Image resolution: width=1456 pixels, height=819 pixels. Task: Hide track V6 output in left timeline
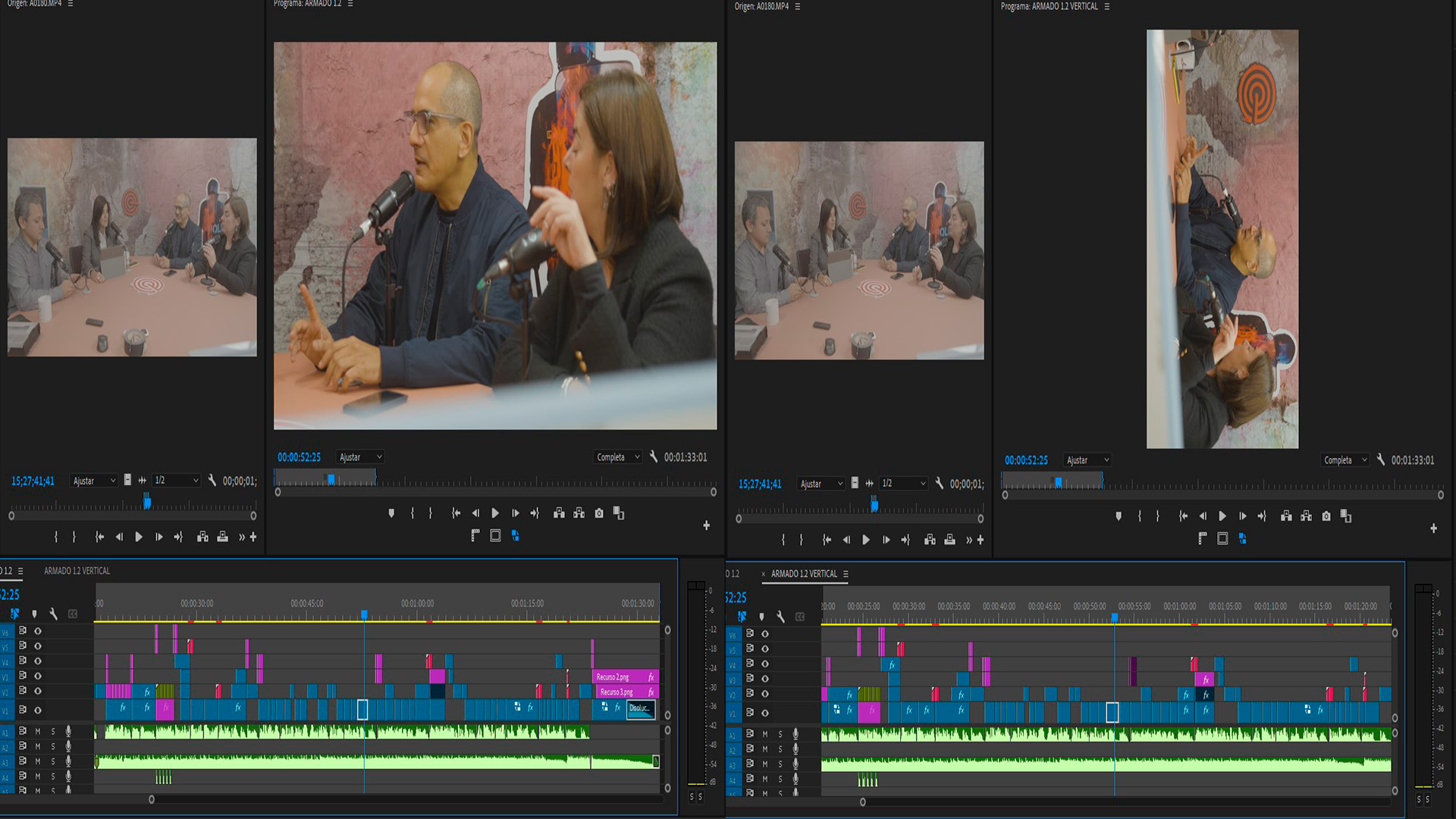coord(38,631)
